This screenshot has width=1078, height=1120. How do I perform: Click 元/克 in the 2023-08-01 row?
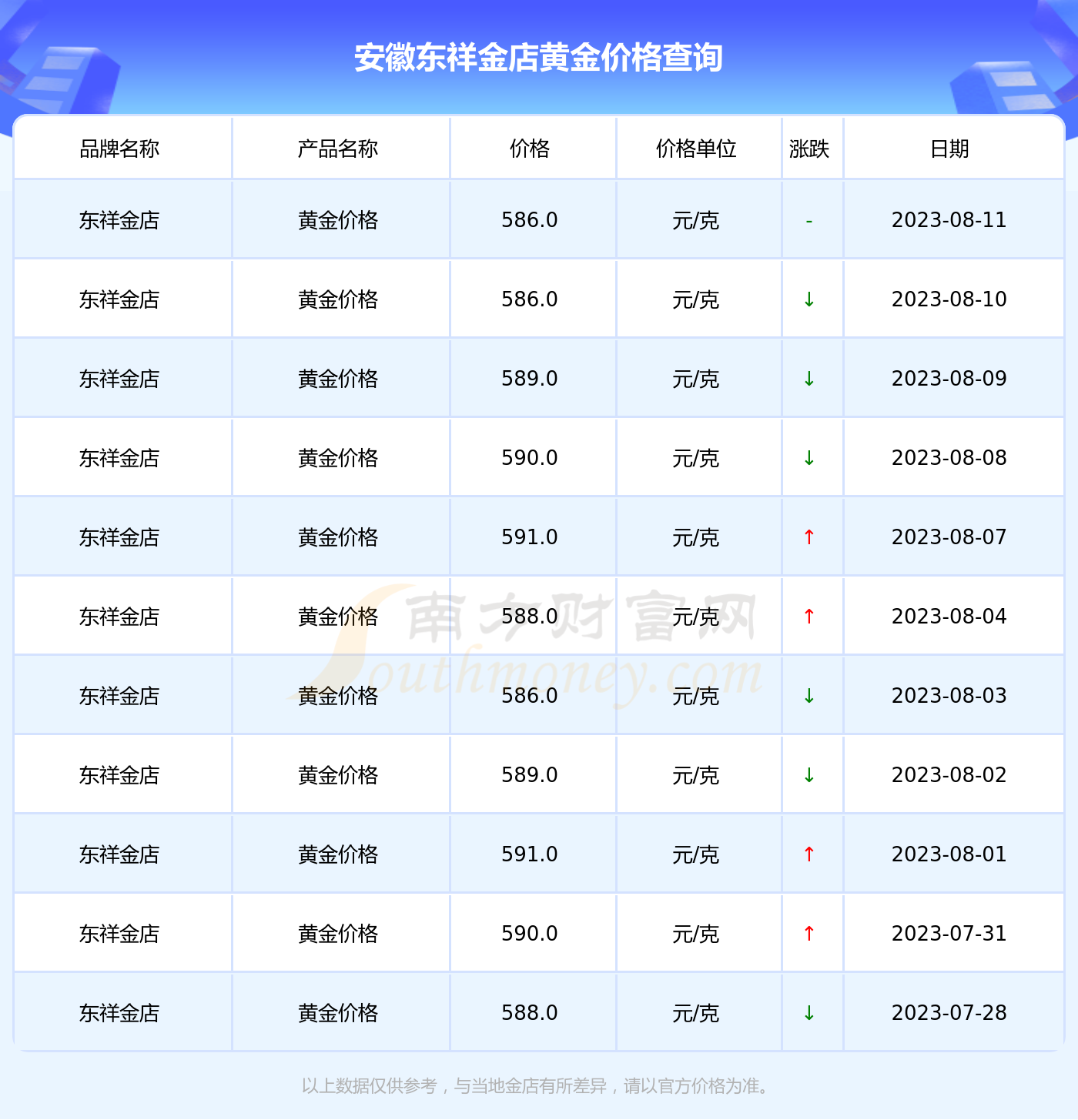tap(696, 855)
